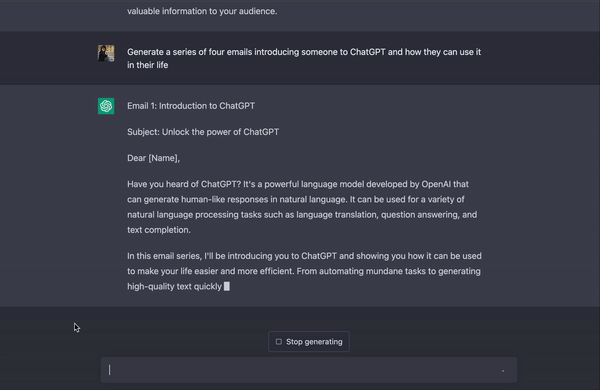Click the paragraph beginning 'In this email series'
600x390 pixels.
point(304,271)
